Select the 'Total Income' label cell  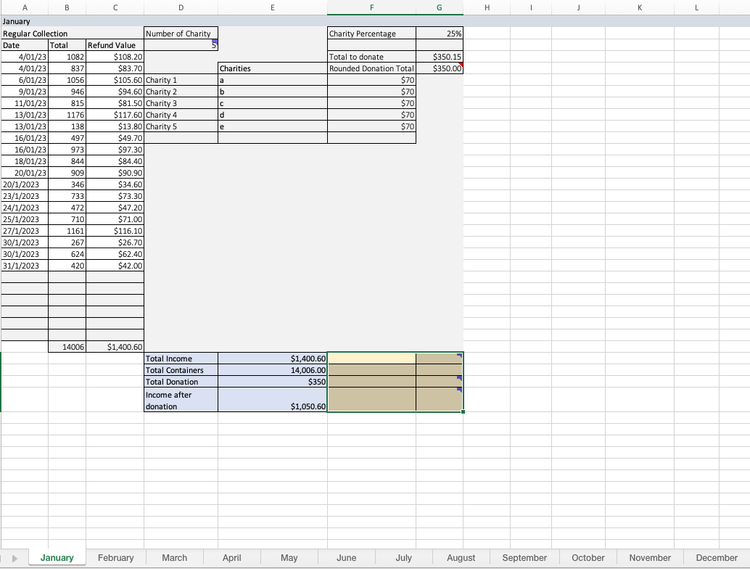[181, 359]
